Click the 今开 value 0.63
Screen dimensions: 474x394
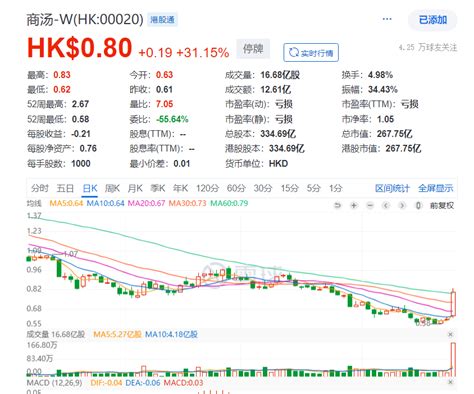[165, 75]
